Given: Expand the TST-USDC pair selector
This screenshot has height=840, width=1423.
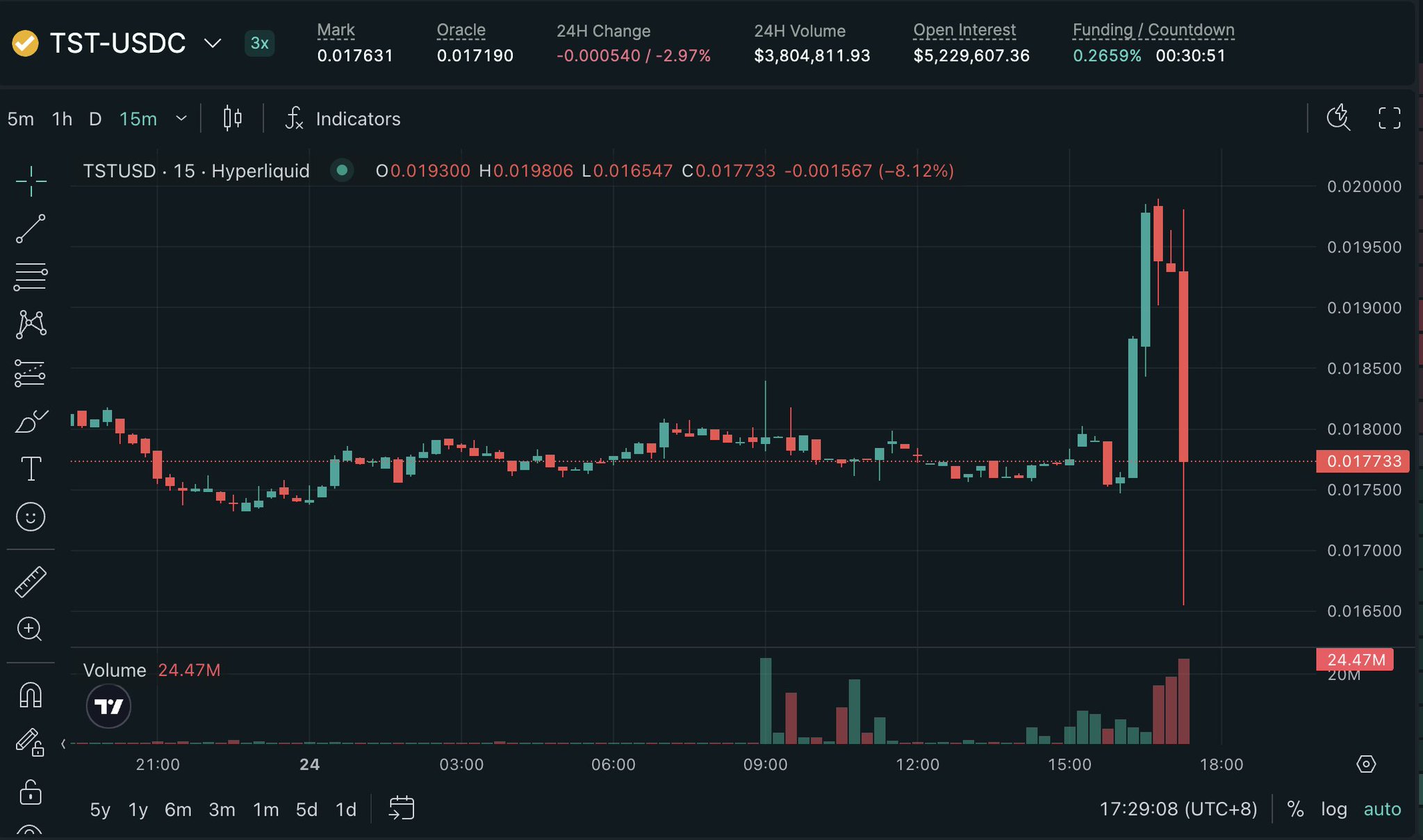Looking at the screenshot, I should 213,43.
